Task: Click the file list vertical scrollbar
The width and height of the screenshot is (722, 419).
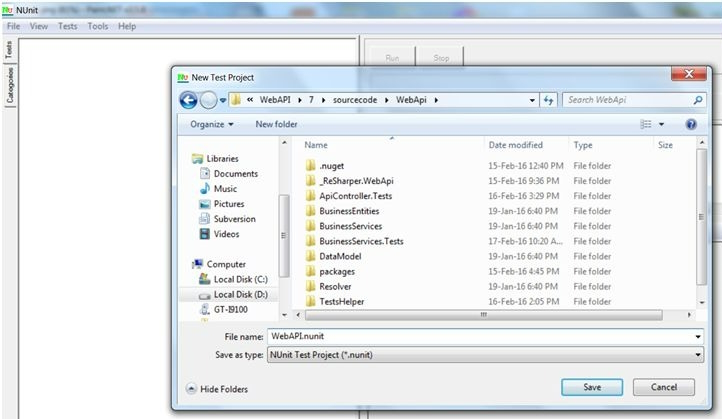Action: click(x=702, y=216)
